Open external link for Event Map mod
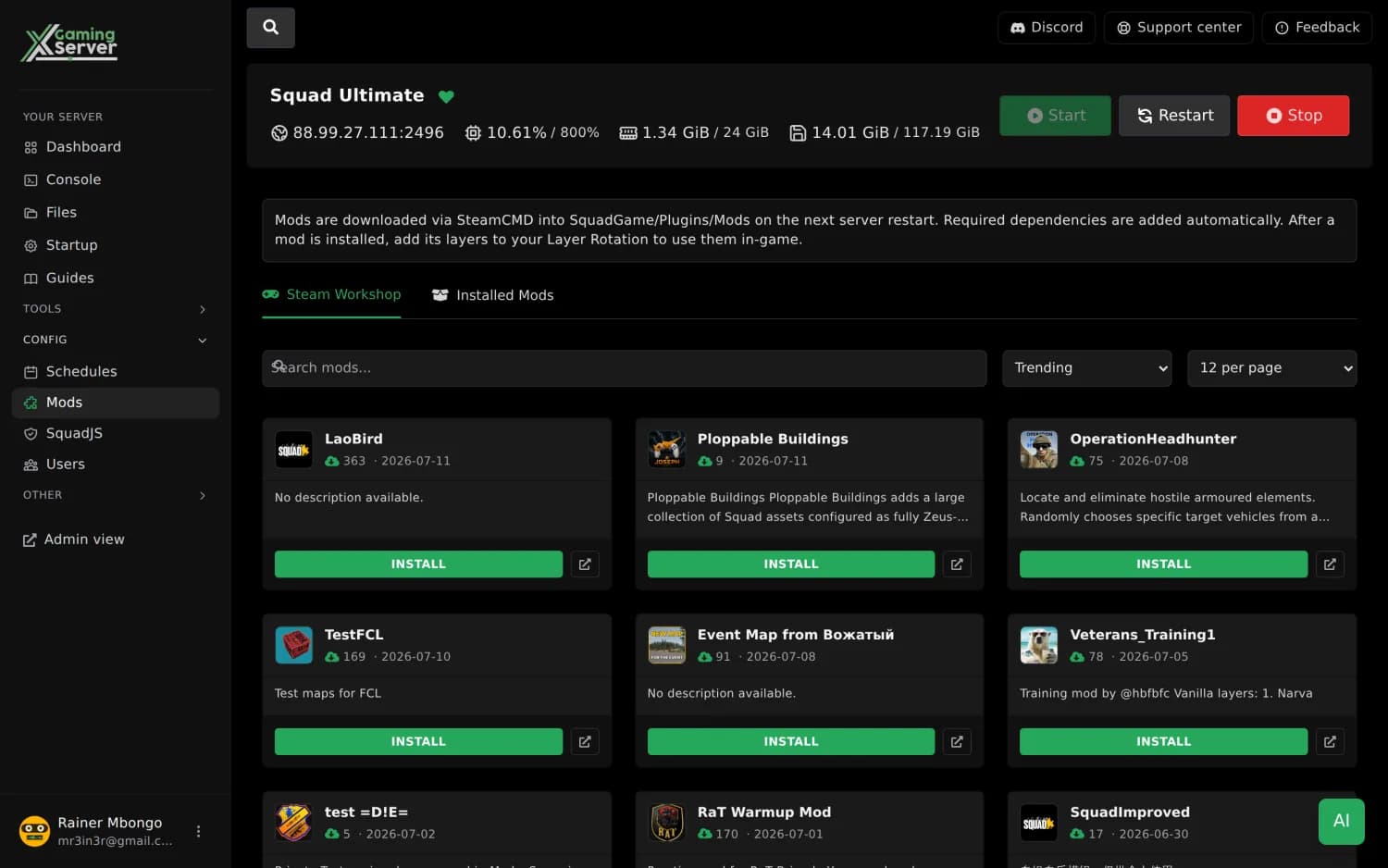1388x868 pixels. click(957, 741)
